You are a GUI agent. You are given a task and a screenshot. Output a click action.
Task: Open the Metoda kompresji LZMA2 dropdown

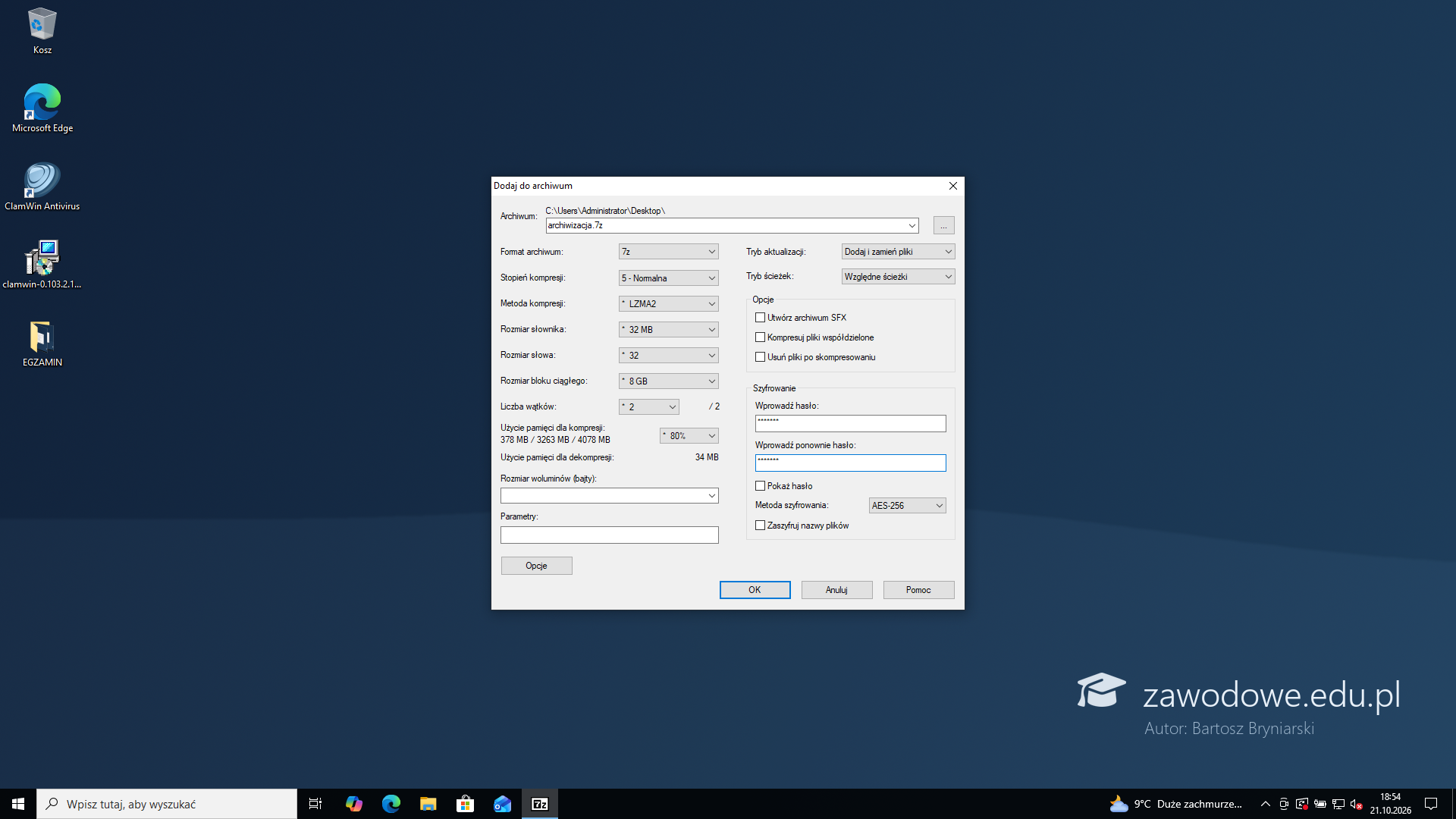pos(668,304)
